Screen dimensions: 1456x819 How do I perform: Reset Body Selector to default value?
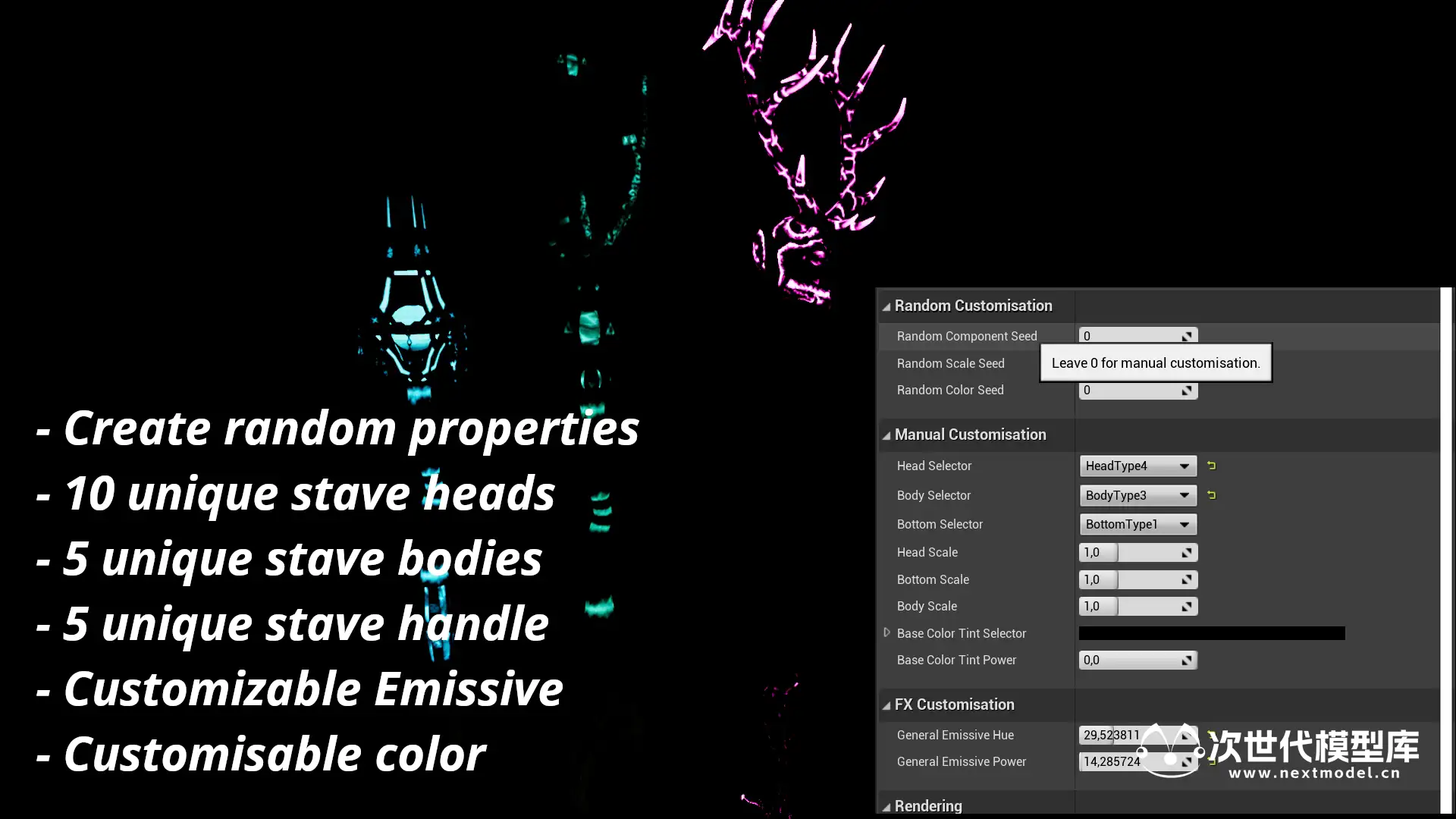(x=1211, y=495)
